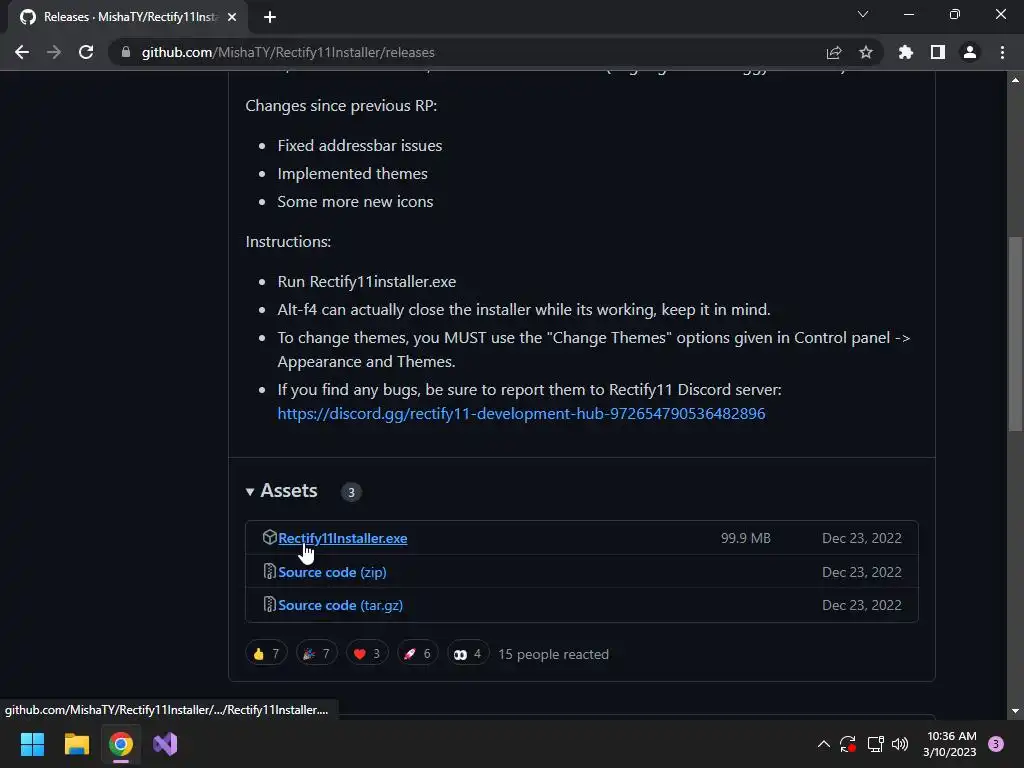Image resolution: width=1024 pixels, height=768 pixels.
Task: Open the Chrome extensions puzzle icon
Action: (x=905, y=52)
